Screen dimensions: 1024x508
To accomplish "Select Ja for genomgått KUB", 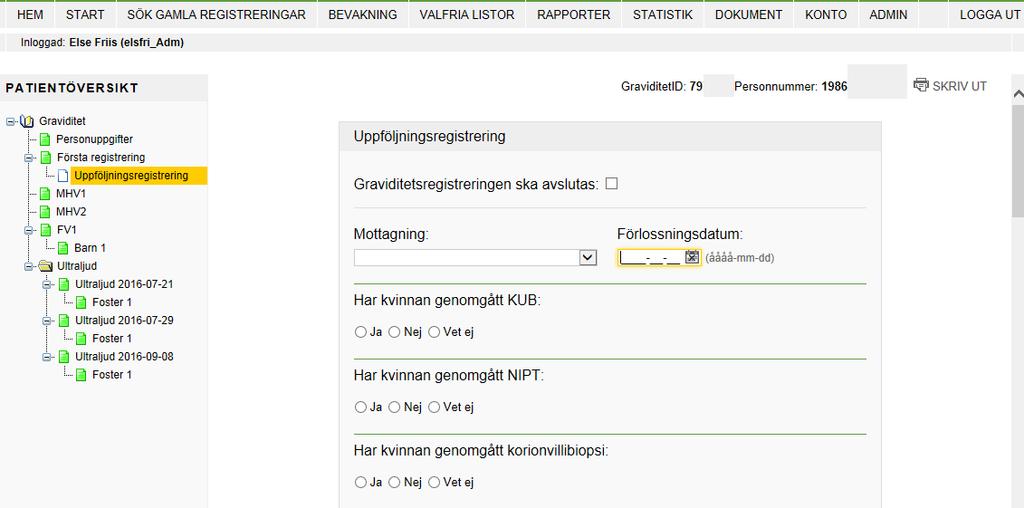I will point(360,332).
